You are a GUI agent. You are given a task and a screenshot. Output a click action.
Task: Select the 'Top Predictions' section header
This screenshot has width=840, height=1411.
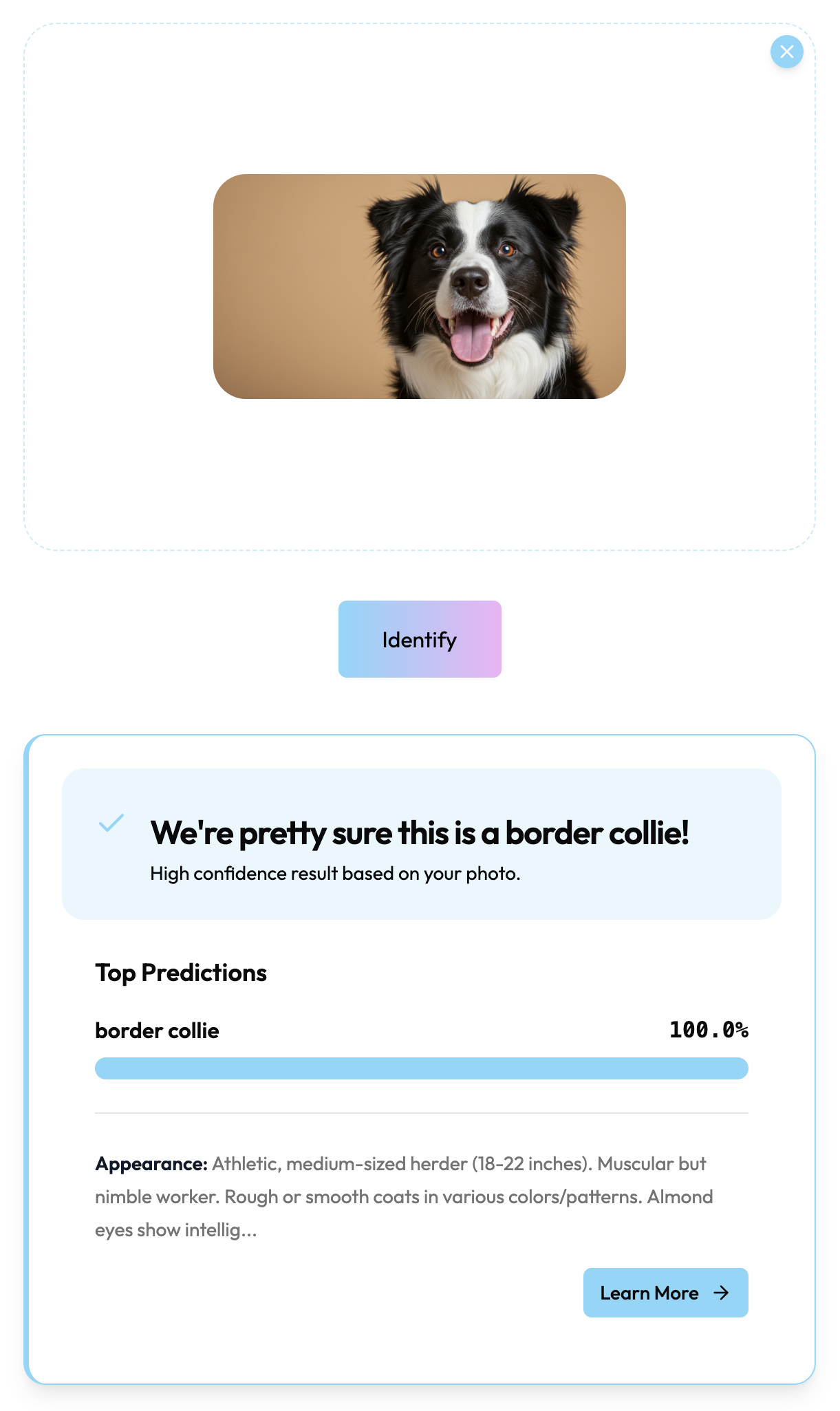point(181,972)
